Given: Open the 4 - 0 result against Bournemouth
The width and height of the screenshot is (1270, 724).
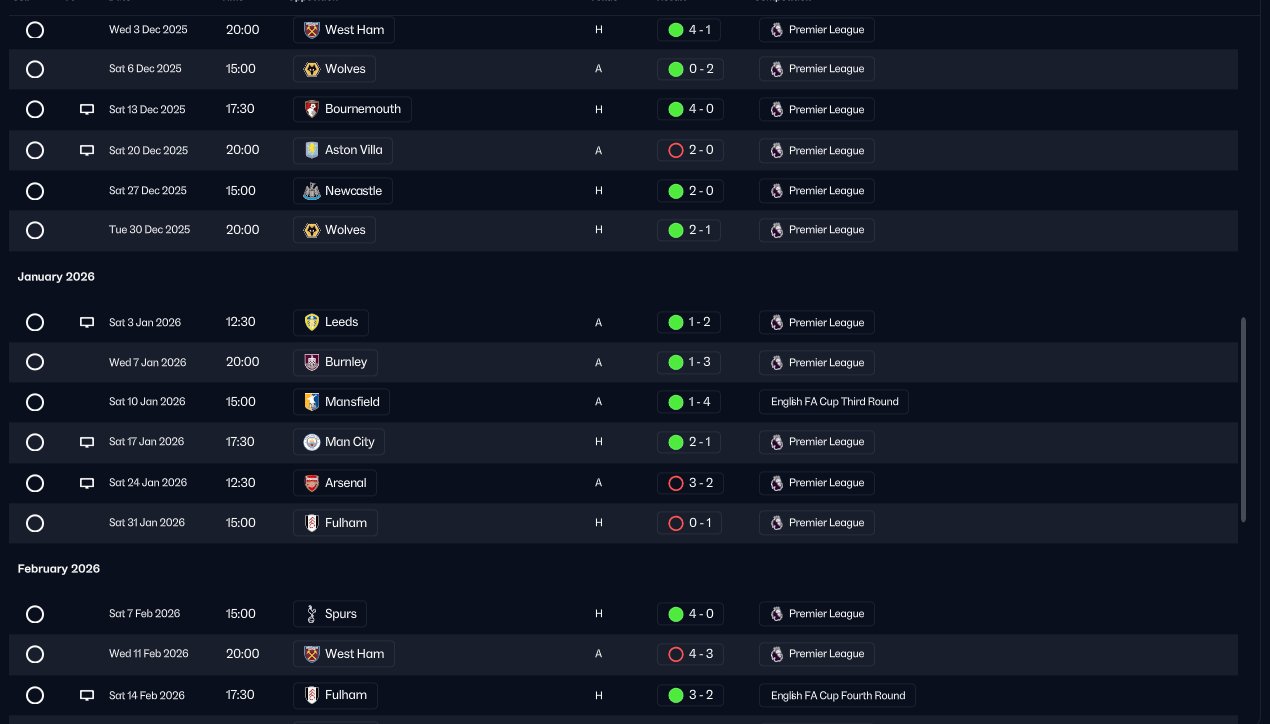Looking at the screenshot, I should pyautogui.click(x=689, y=109).
